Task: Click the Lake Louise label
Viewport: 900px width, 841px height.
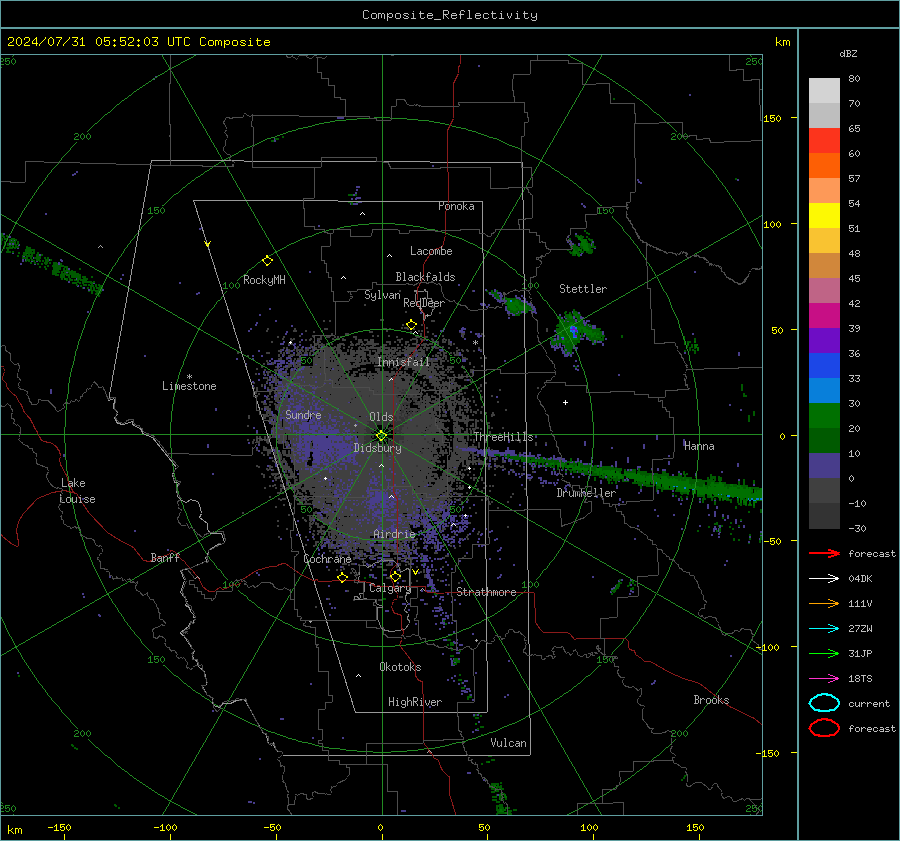Action: [x=77, y=491]
